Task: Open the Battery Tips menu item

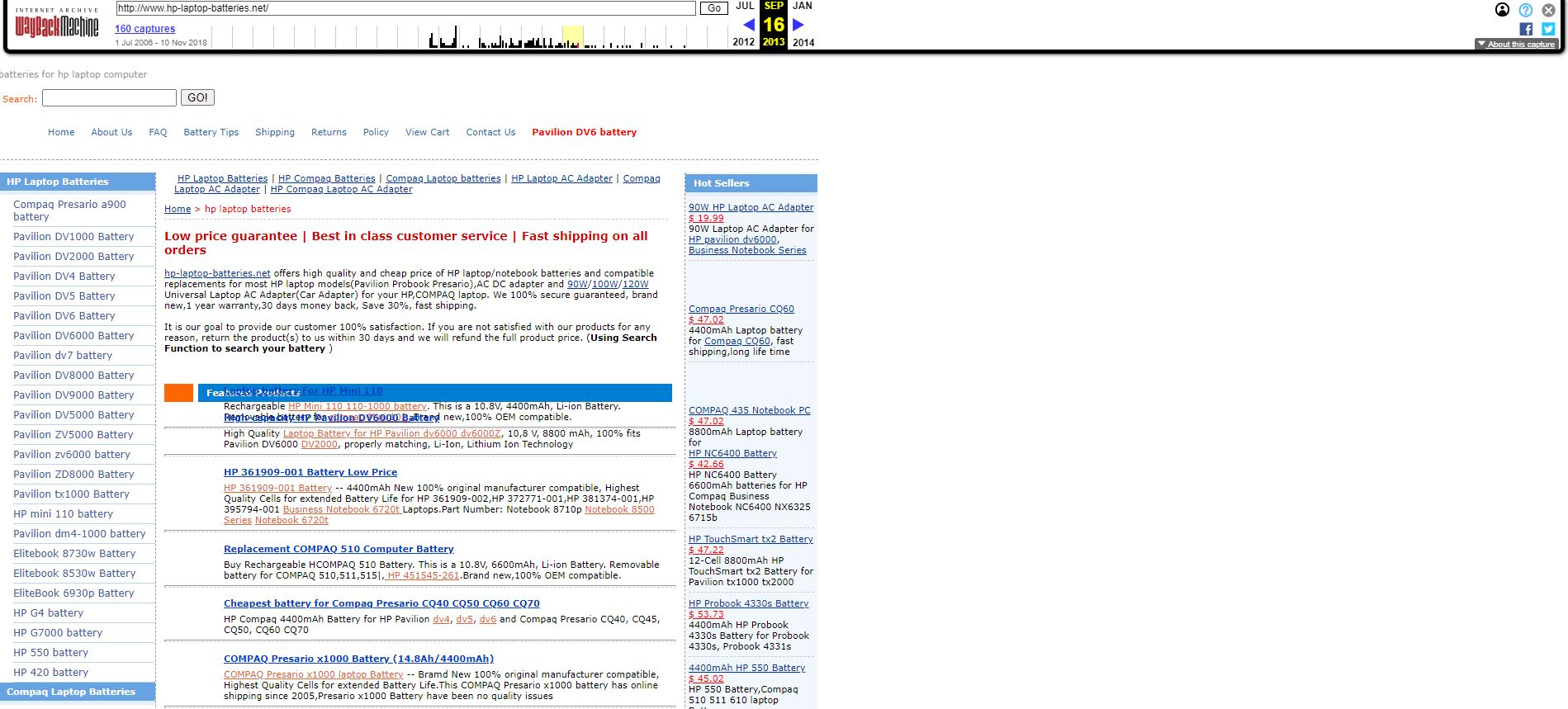Action: pyautogui.click(x=211, y=132)
